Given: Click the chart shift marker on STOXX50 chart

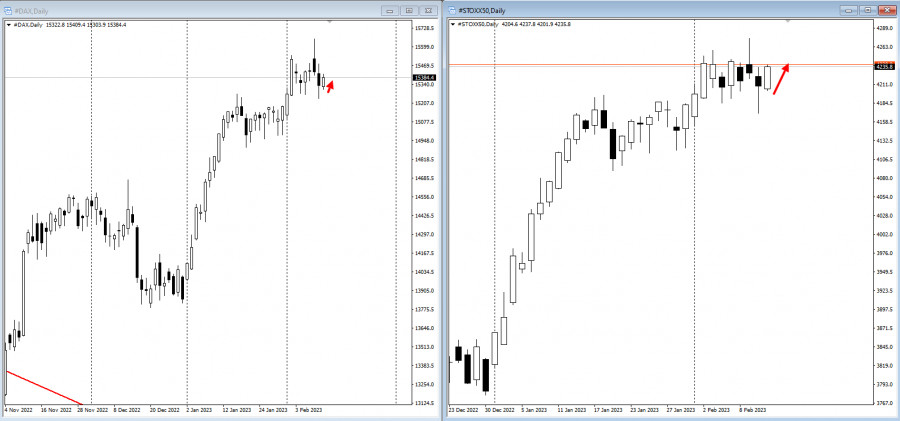Looking at the screenshot, I should tap(790, 21).
